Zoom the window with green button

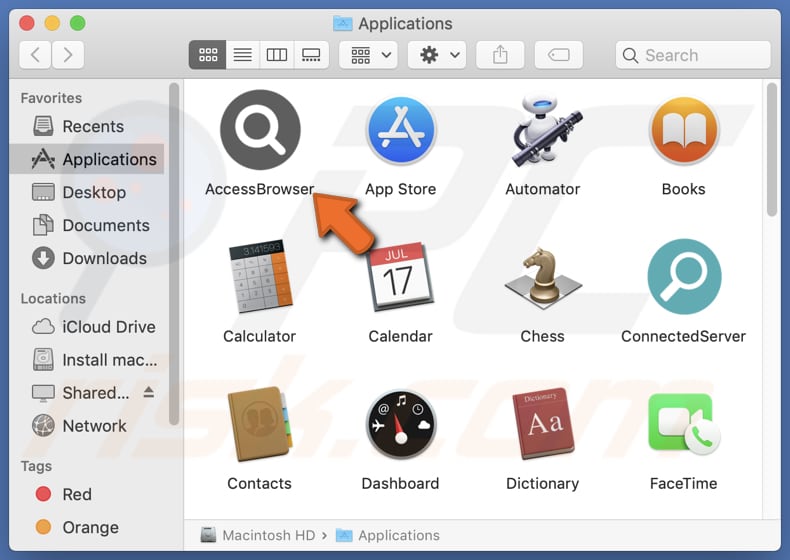(78, 23)
